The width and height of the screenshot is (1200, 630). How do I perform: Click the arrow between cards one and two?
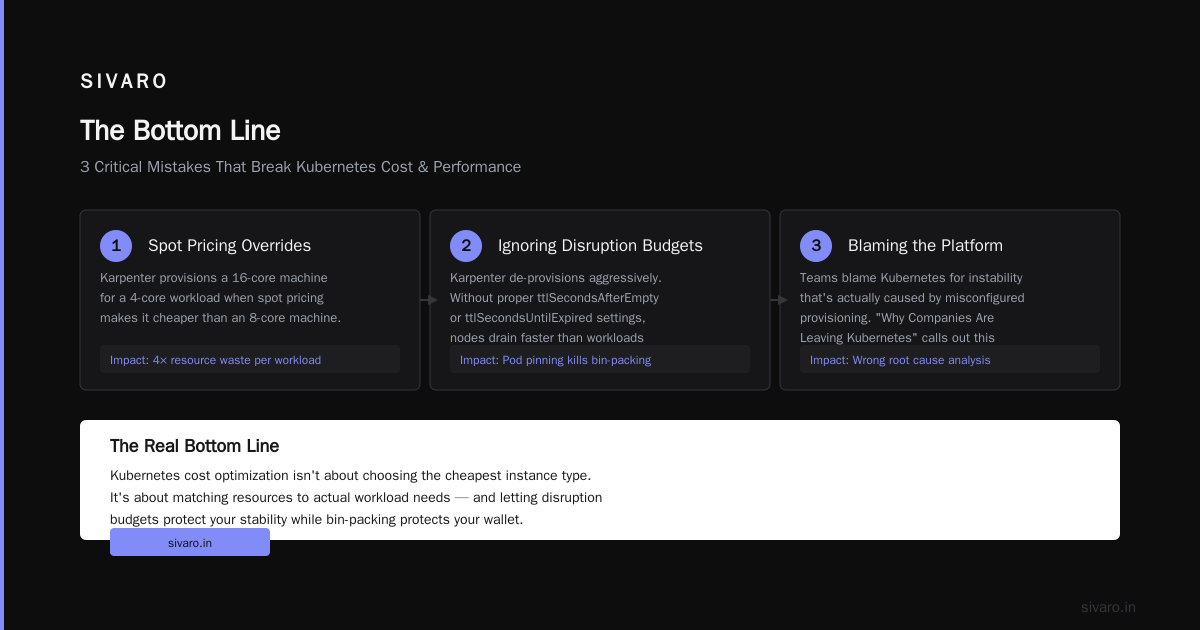(x=429, y=299)
